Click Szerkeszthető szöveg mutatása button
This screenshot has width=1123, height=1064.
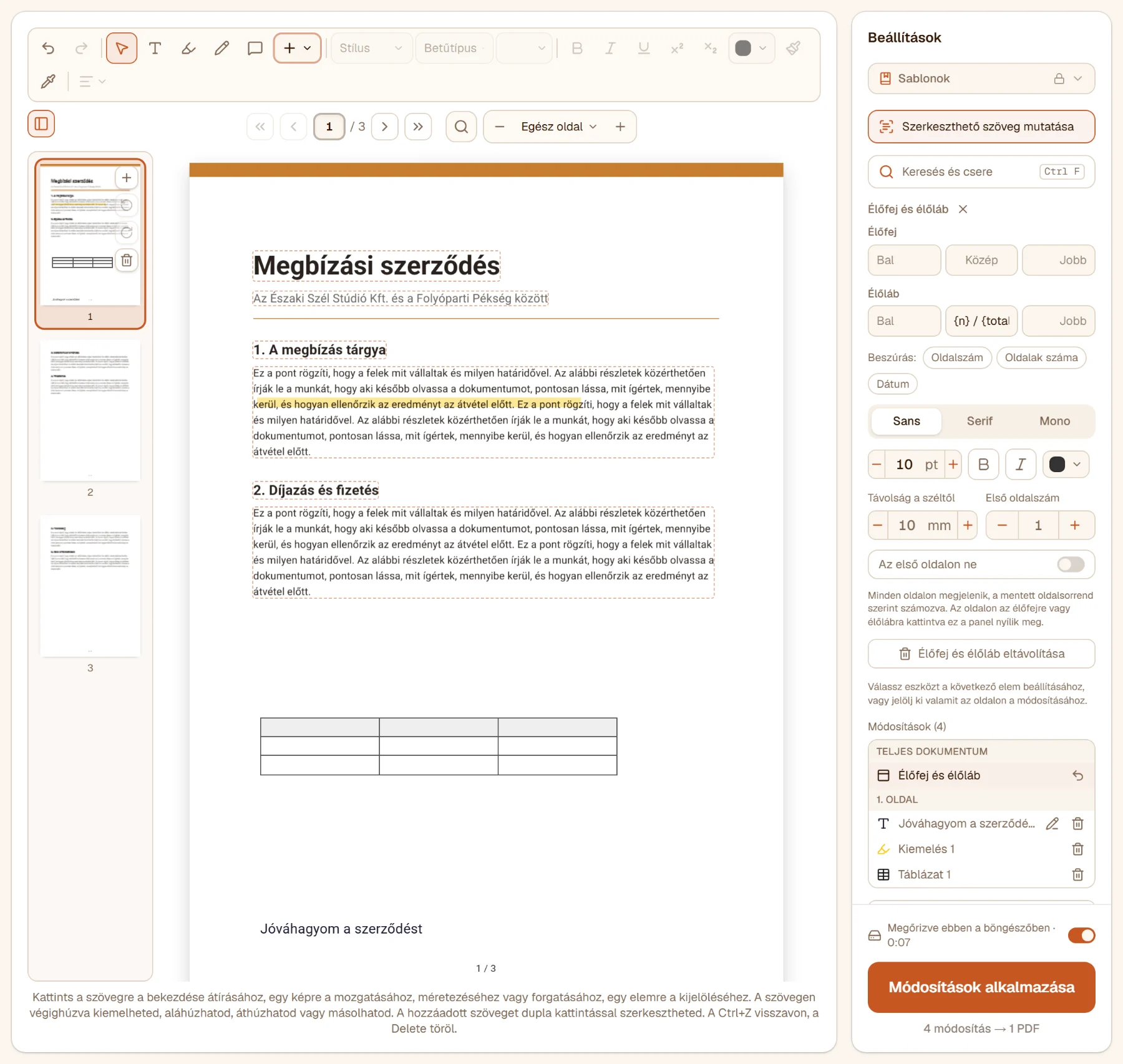[981, 127]
